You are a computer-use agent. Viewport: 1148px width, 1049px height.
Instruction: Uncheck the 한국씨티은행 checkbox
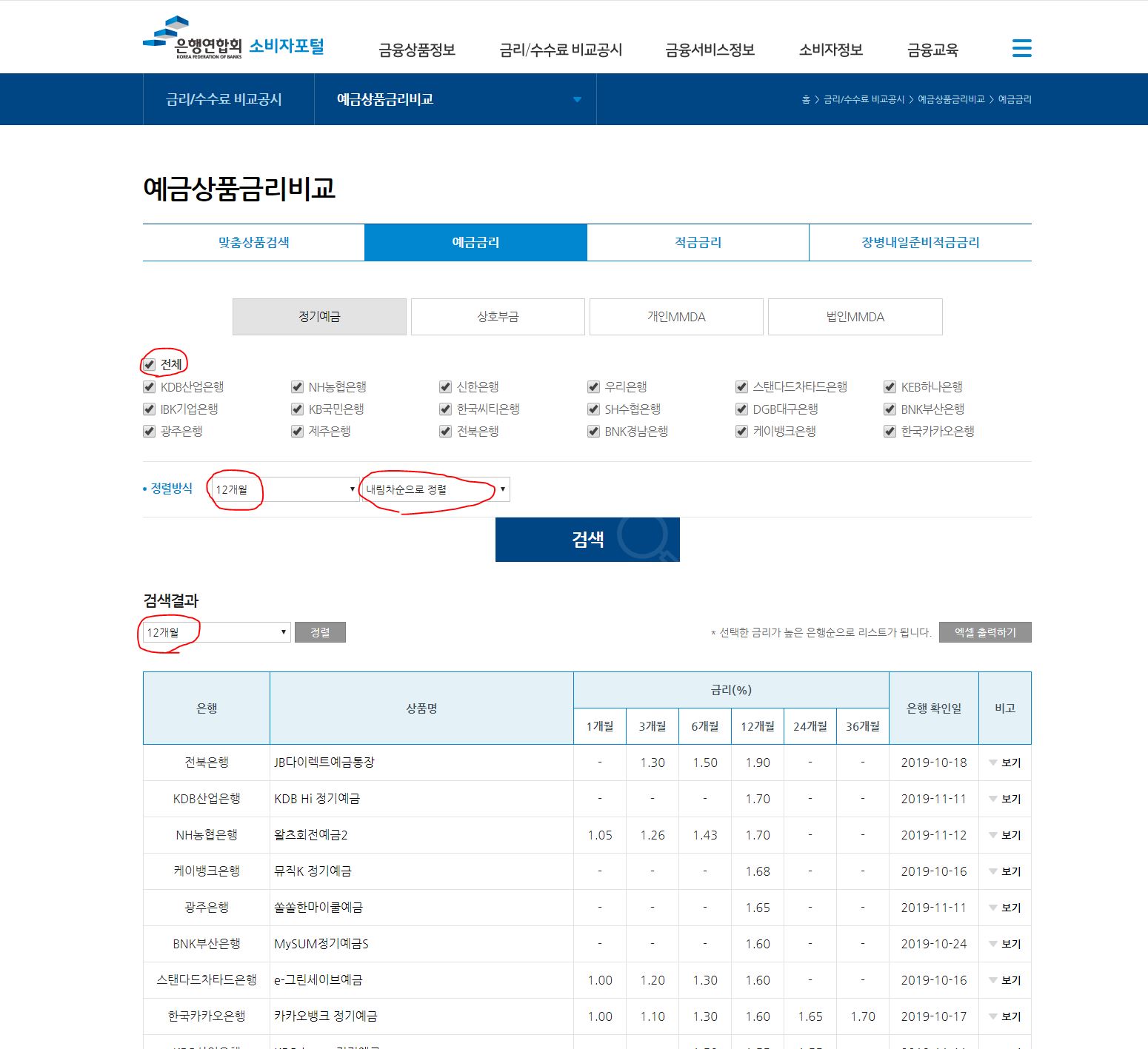pos(445,409)
